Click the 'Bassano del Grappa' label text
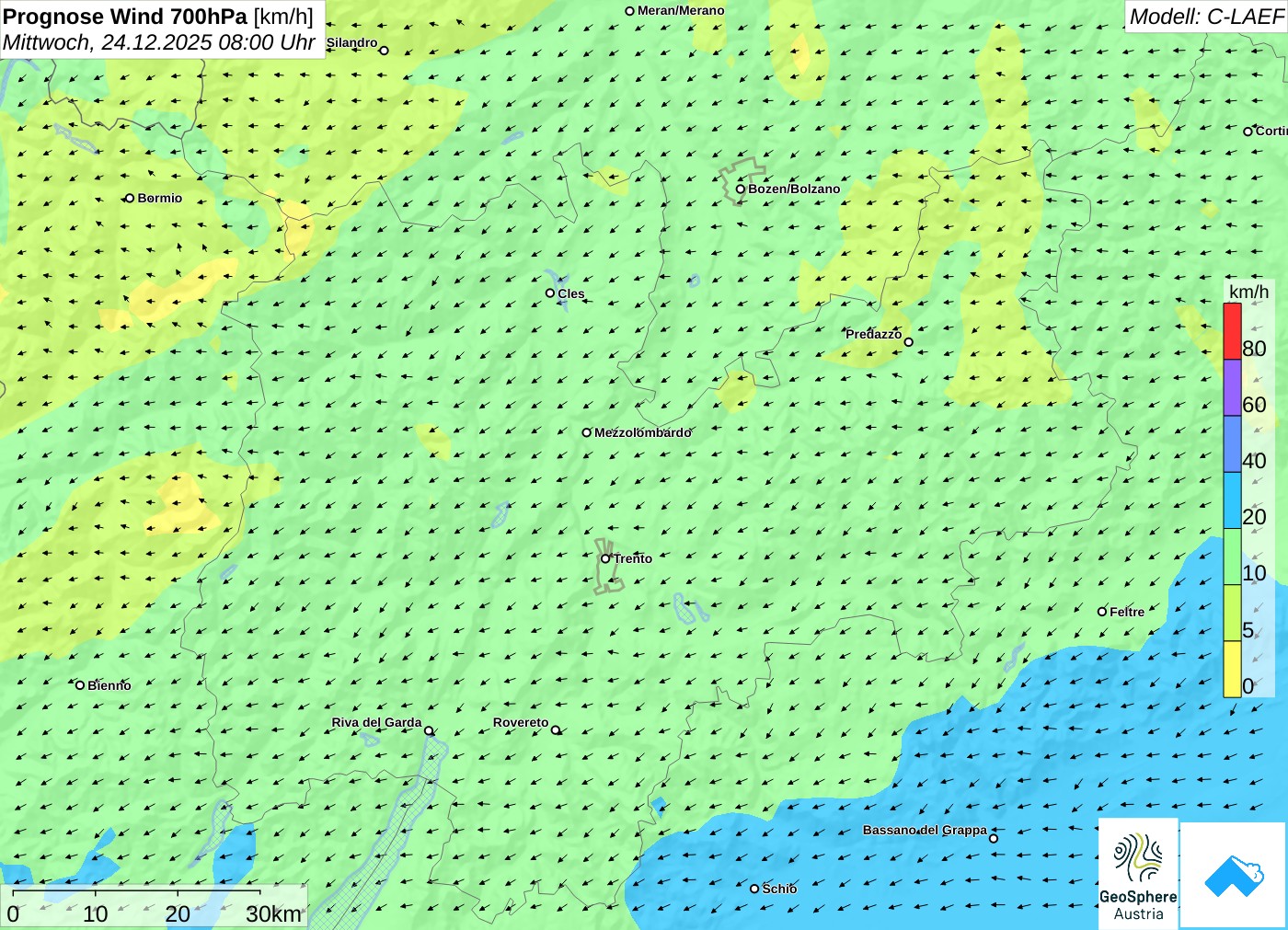 click(x=925, y=830)
